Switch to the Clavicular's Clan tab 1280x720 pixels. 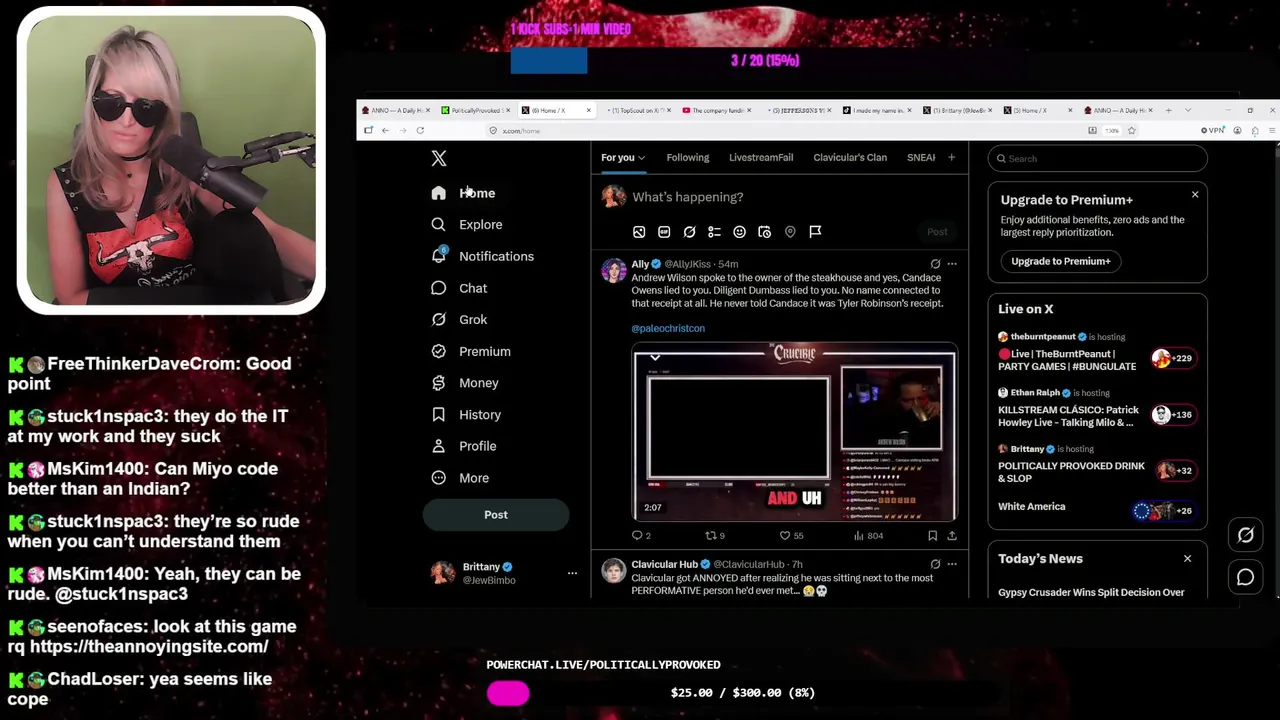tap(850, 157)
